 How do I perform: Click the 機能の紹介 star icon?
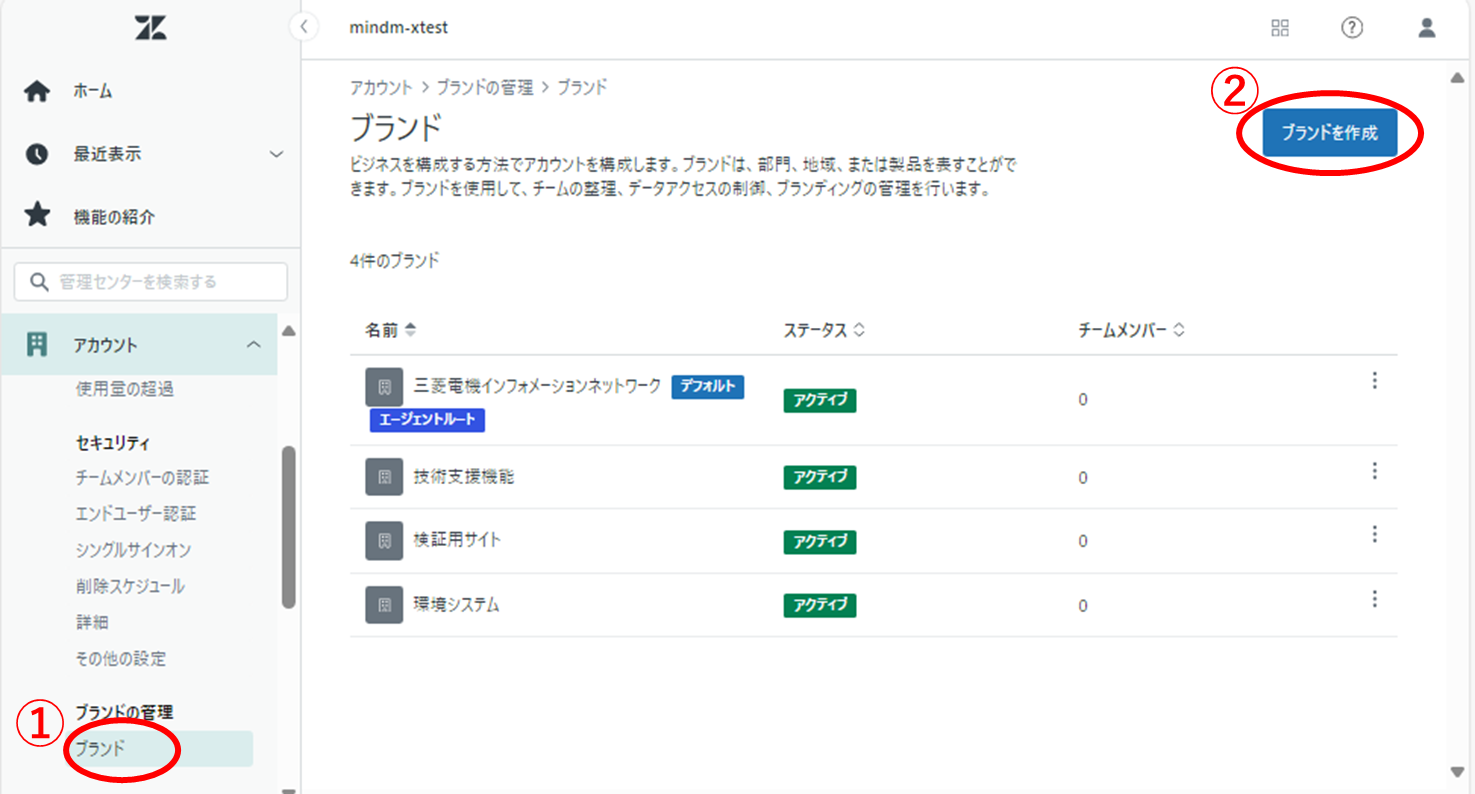(37, 216)
